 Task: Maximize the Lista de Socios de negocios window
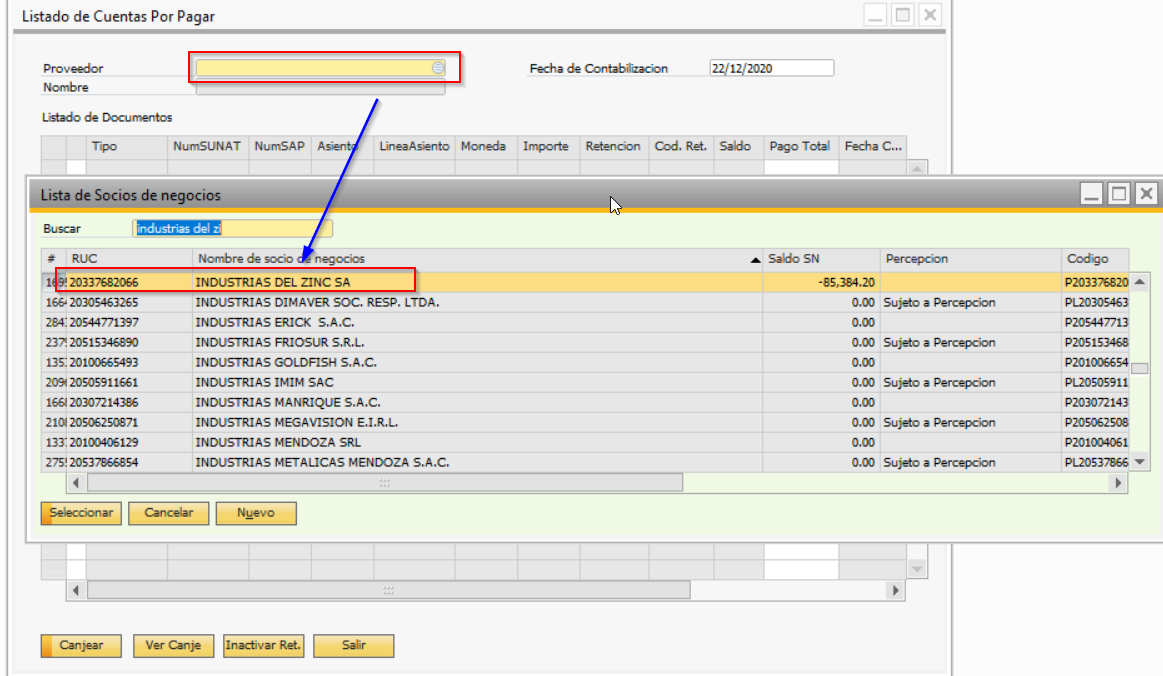click(1118, 194)
